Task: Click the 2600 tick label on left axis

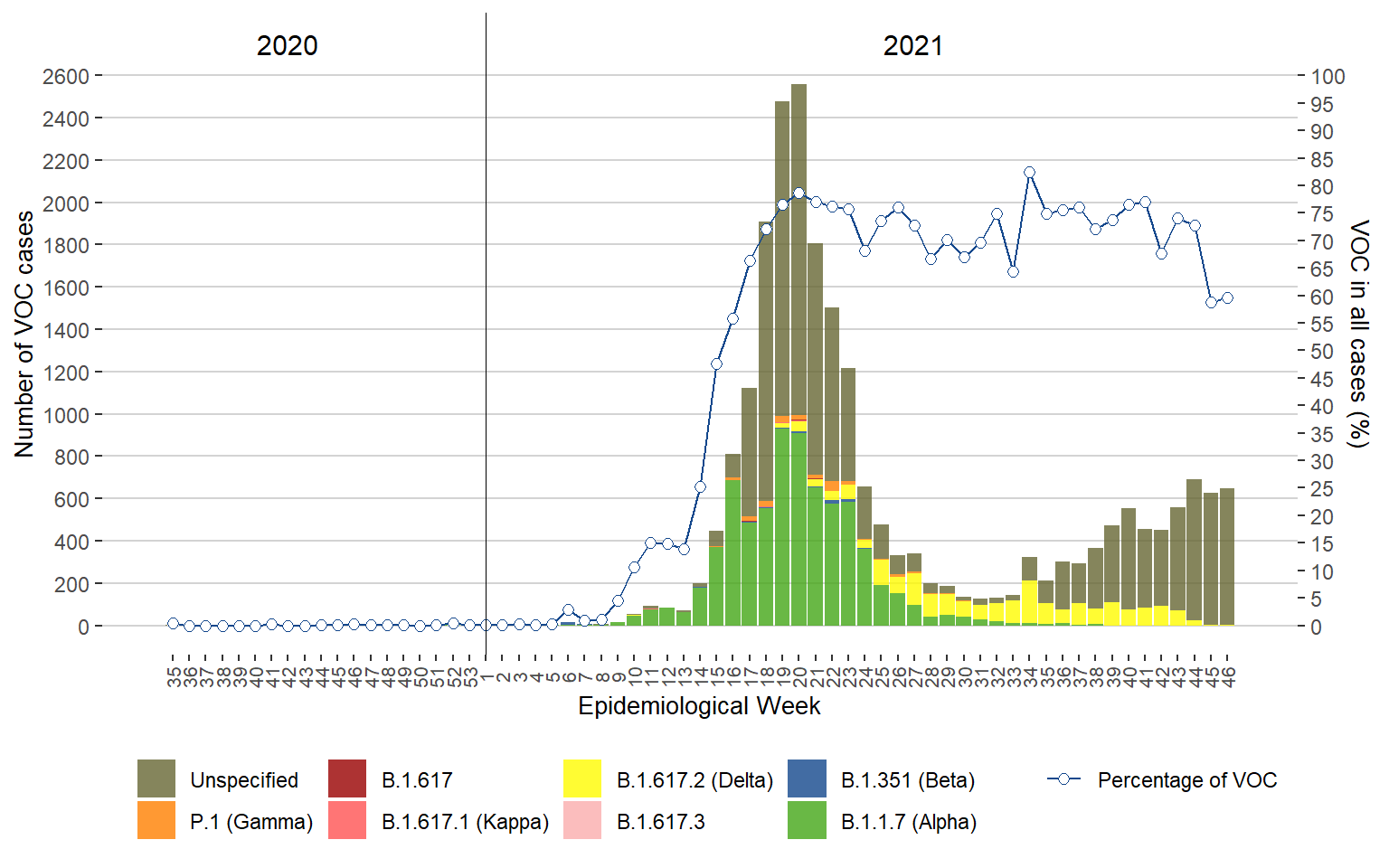Action: pos(66,77)
